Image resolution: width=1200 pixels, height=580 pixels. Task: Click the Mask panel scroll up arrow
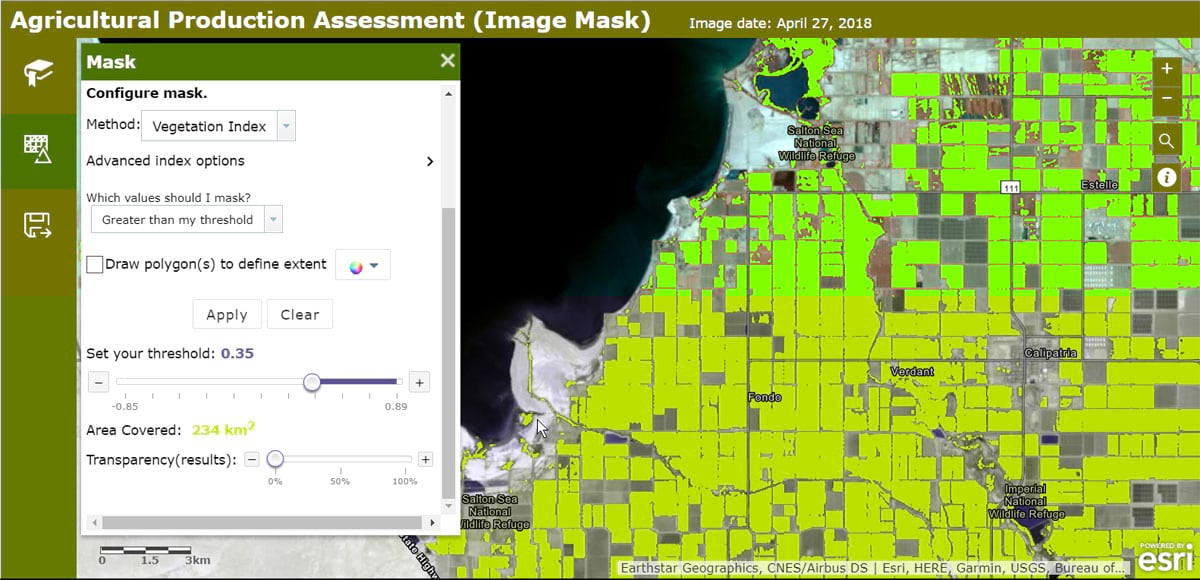click(448, 94)
